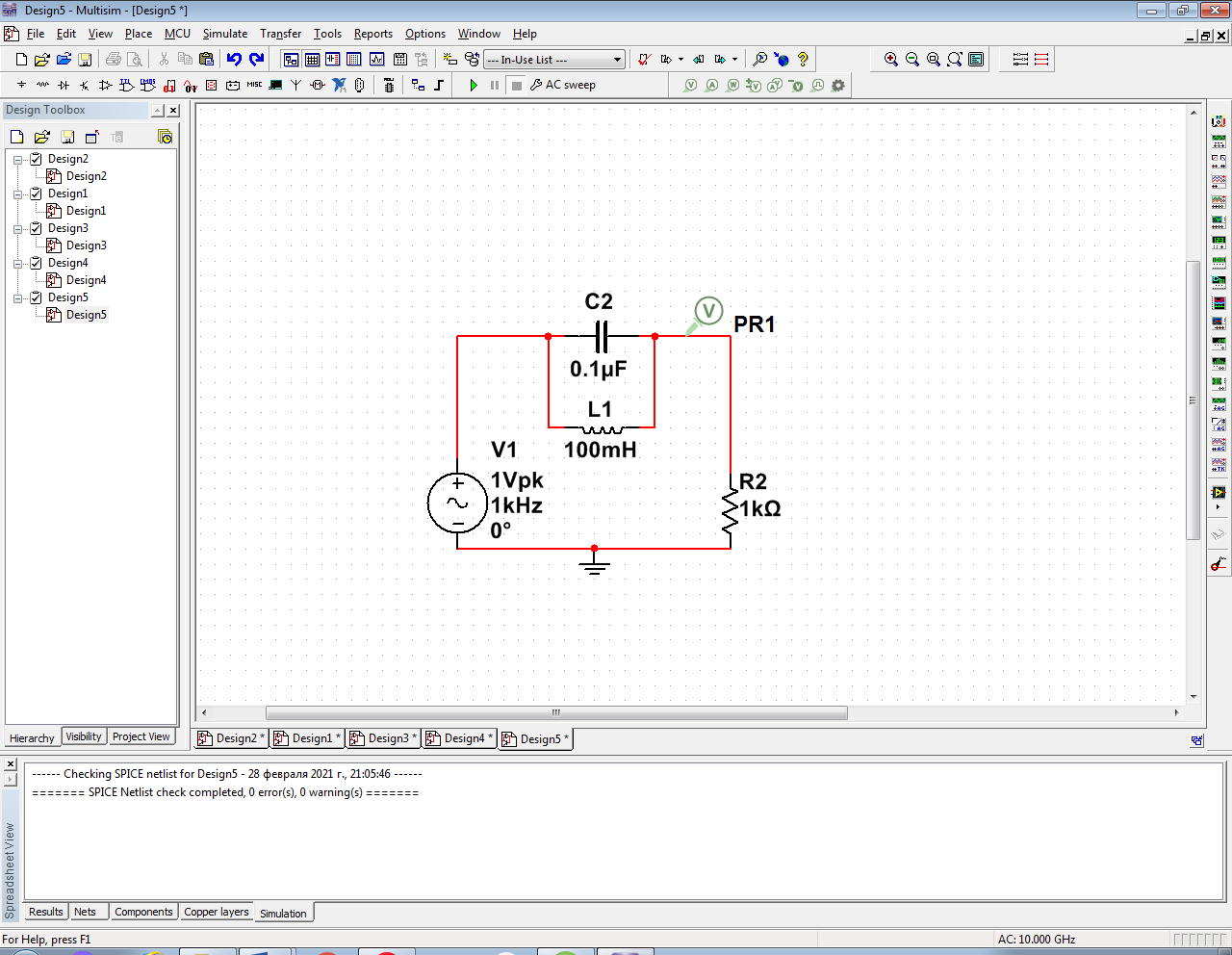
Task: Open the Reports menu
Action: [x=372, y=34]
